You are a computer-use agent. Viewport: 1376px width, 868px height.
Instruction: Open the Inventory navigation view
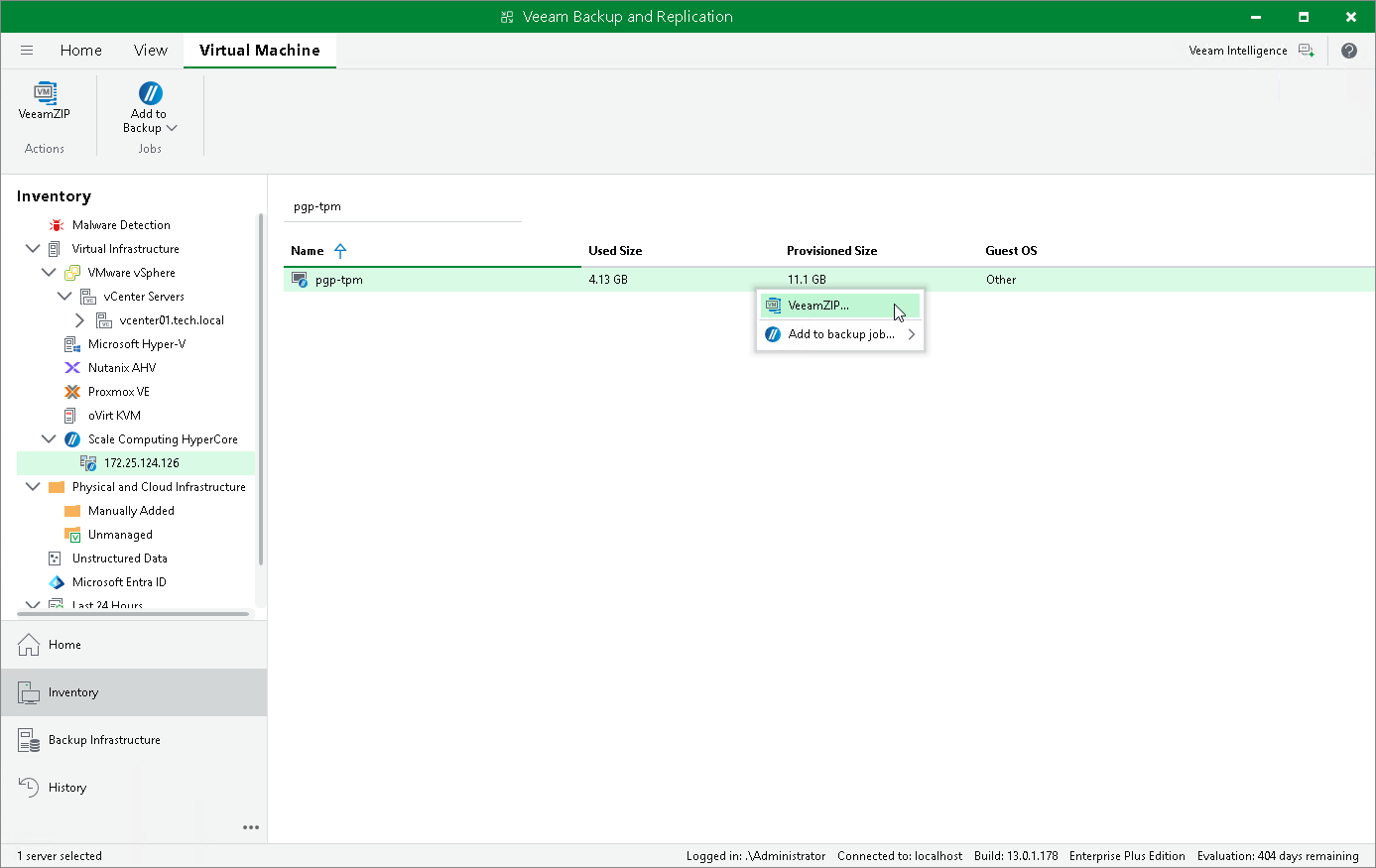[x=134, y=692]
